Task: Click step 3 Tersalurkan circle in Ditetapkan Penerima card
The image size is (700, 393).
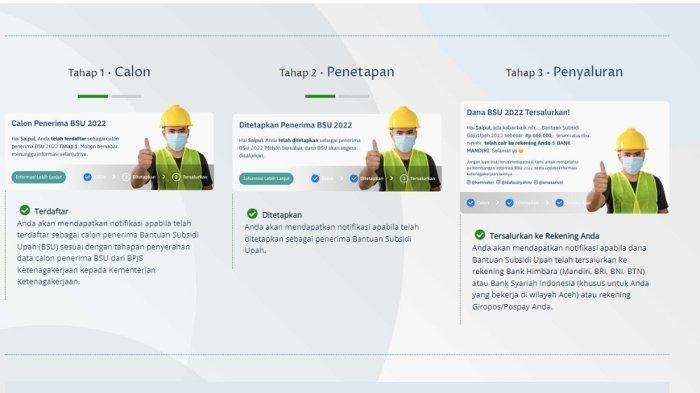Action: [404, 178]
